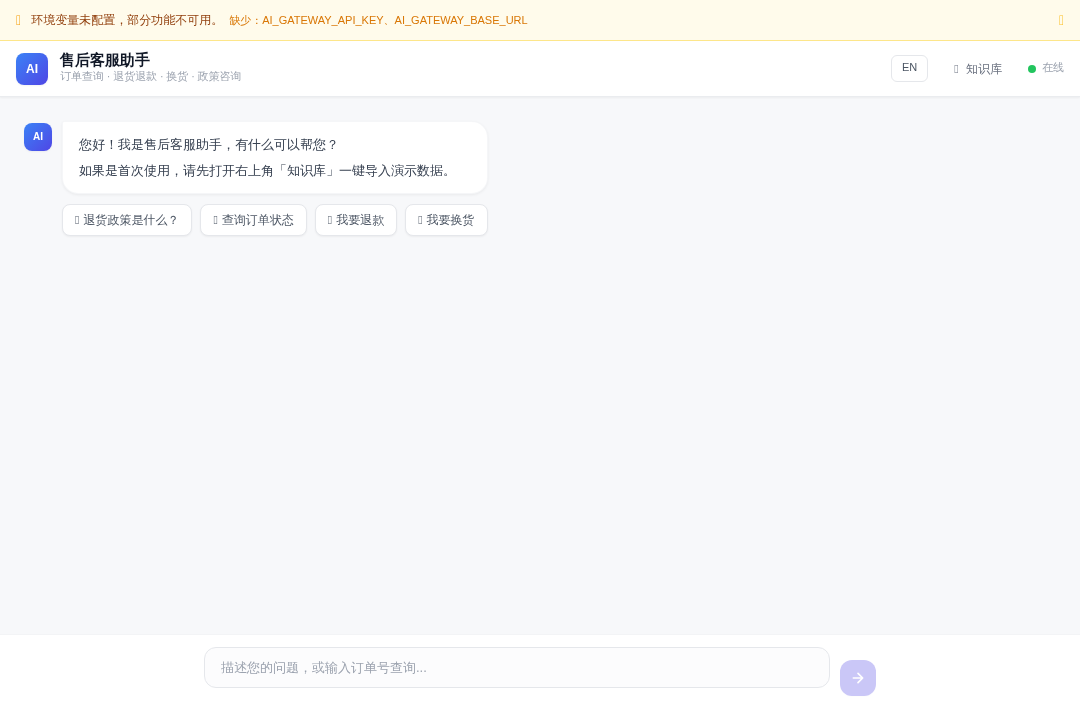
Task: Click the line 如果是首次使用，请先打开右上角
Action: click(x=267, y=171)
